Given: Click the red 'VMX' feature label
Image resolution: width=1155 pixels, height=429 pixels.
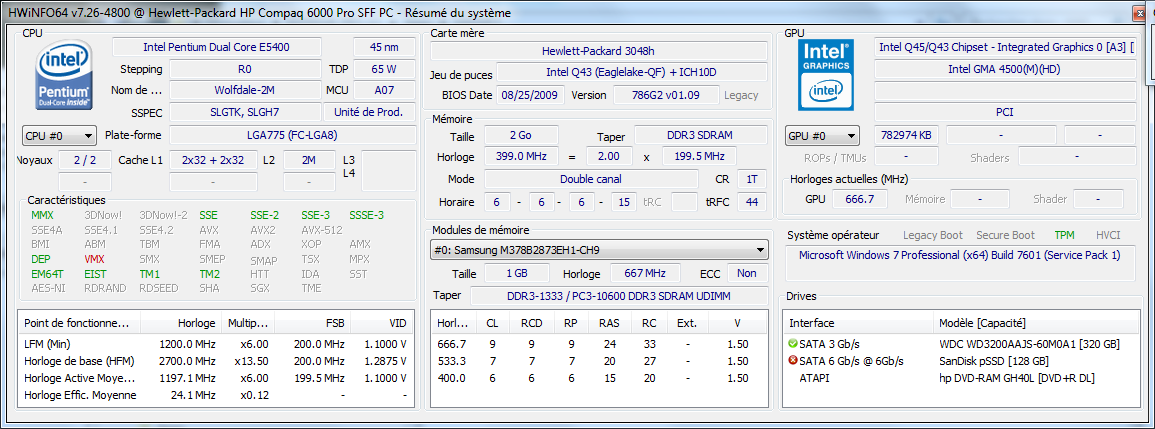Looking at the screenshot, I should [x=95, y=259].
